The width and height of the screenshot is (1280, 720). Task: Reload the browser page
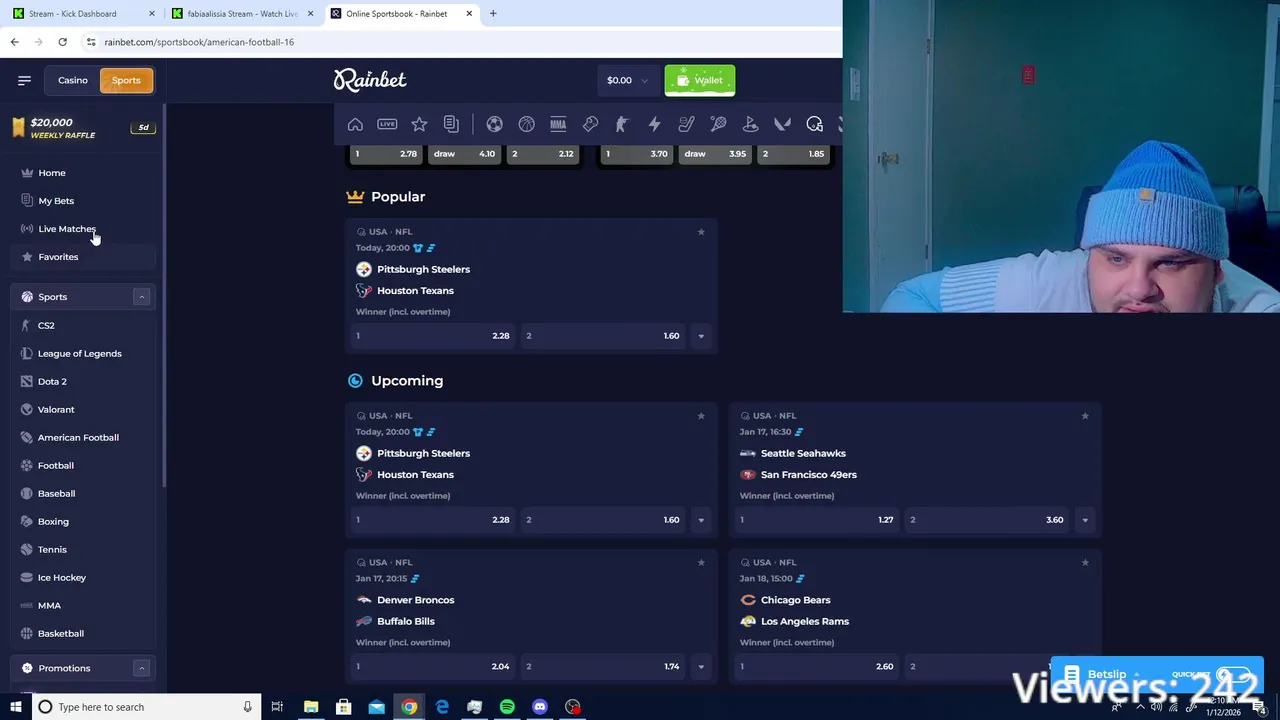pyautogui.click(x=62, y=42)
